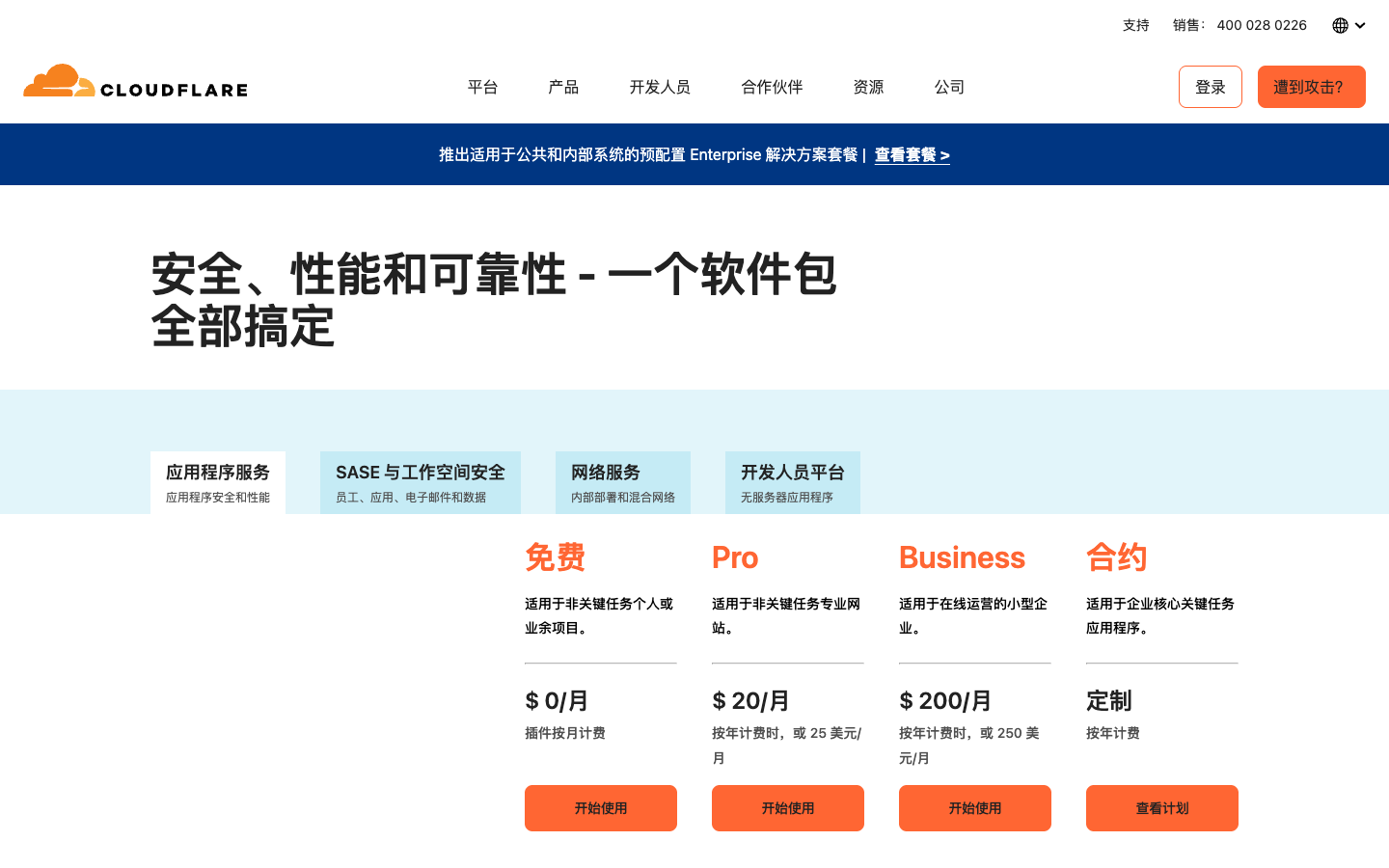The width and height of the screenshot is (1389, 868).
Task: Click the 适用于企业核心关键任务应用程序 description
Action: (1160, 615)
